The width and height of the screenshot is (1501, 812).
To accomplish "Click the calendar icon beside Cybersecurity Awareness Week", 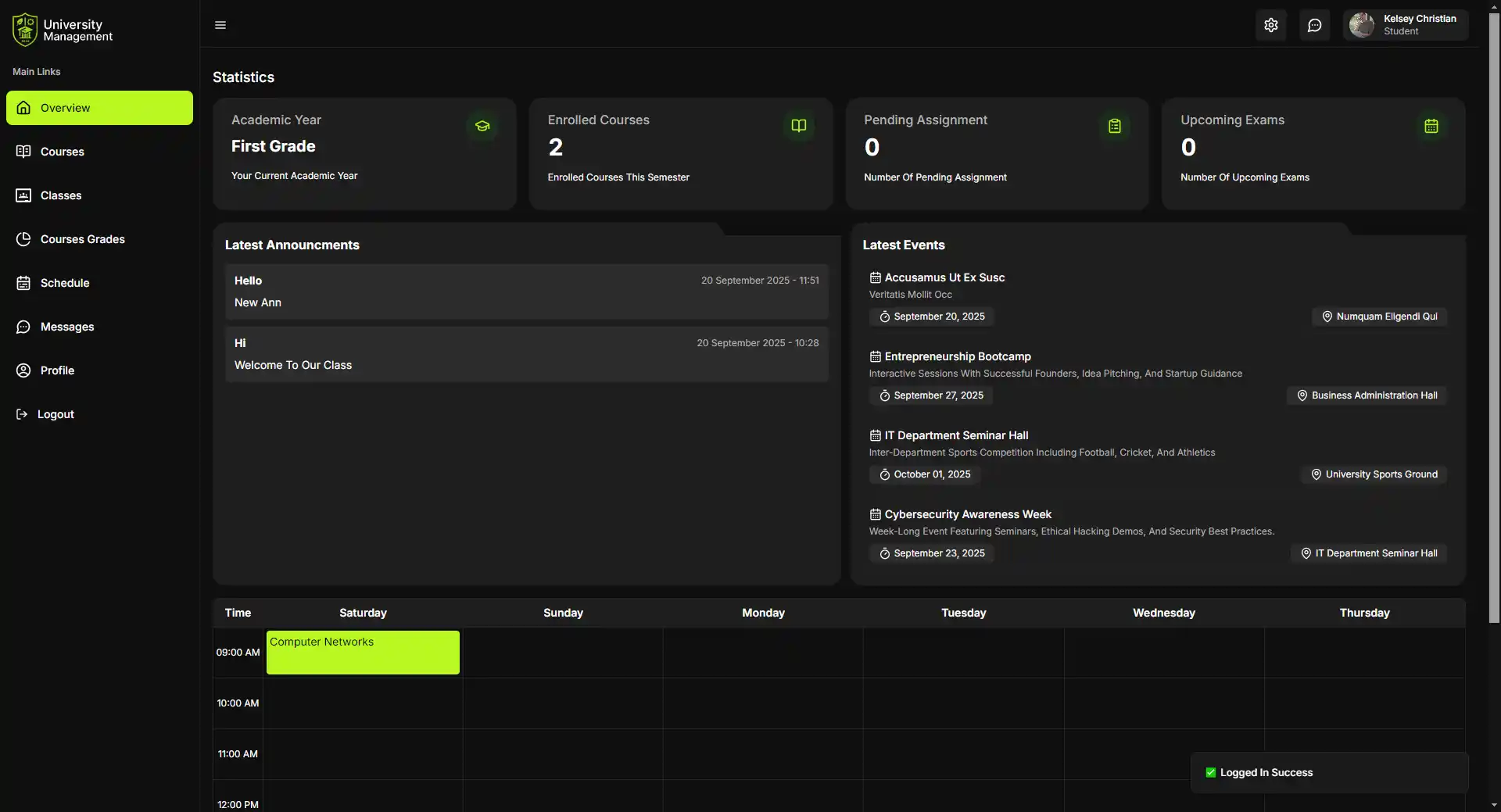I will pos(873,513).
